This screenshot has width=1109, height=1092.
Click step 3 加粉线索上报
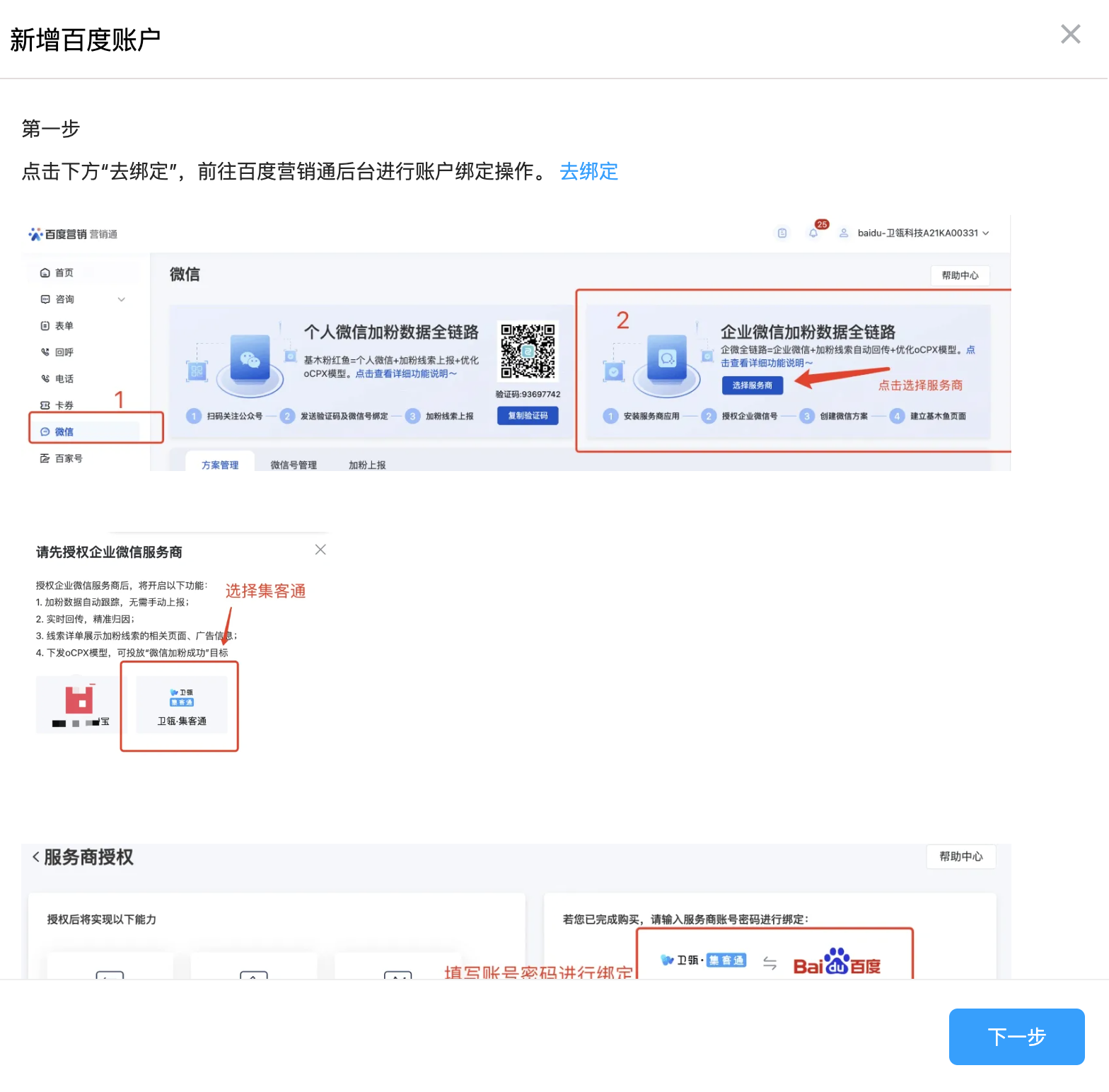tap(440, 416)
